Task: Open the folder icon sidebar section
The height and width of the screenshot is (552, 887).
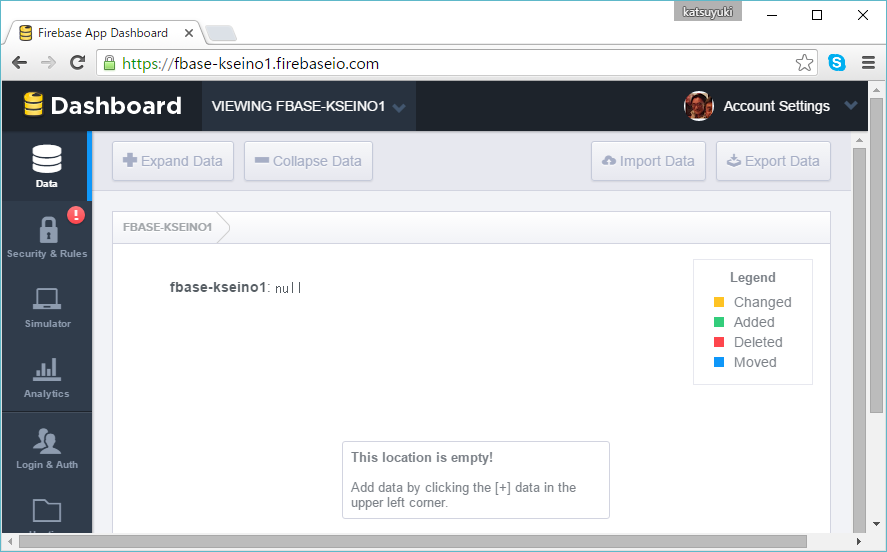Action: [47, 511]
